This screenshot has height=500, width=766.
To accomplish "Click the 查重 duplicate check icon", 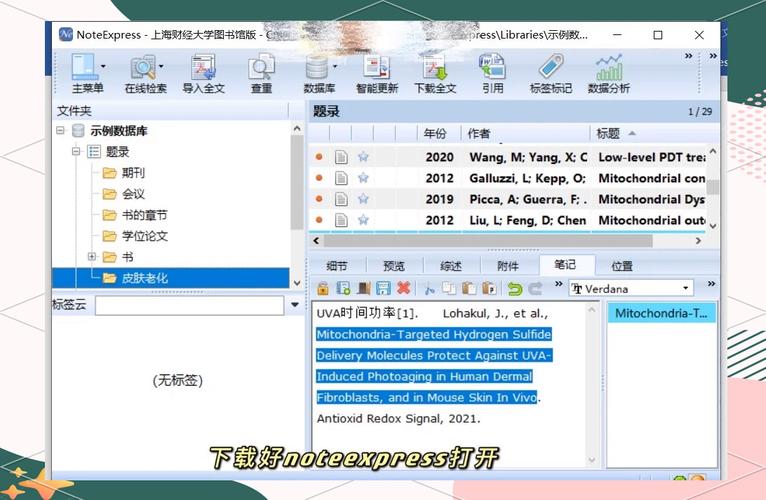I will [261, 67].
